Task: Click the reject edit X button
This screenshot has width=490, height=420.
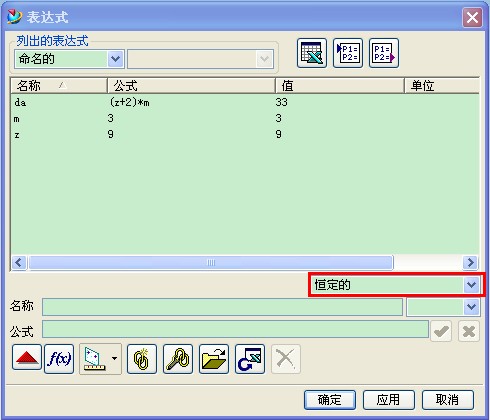Action: tap(469, 331)
